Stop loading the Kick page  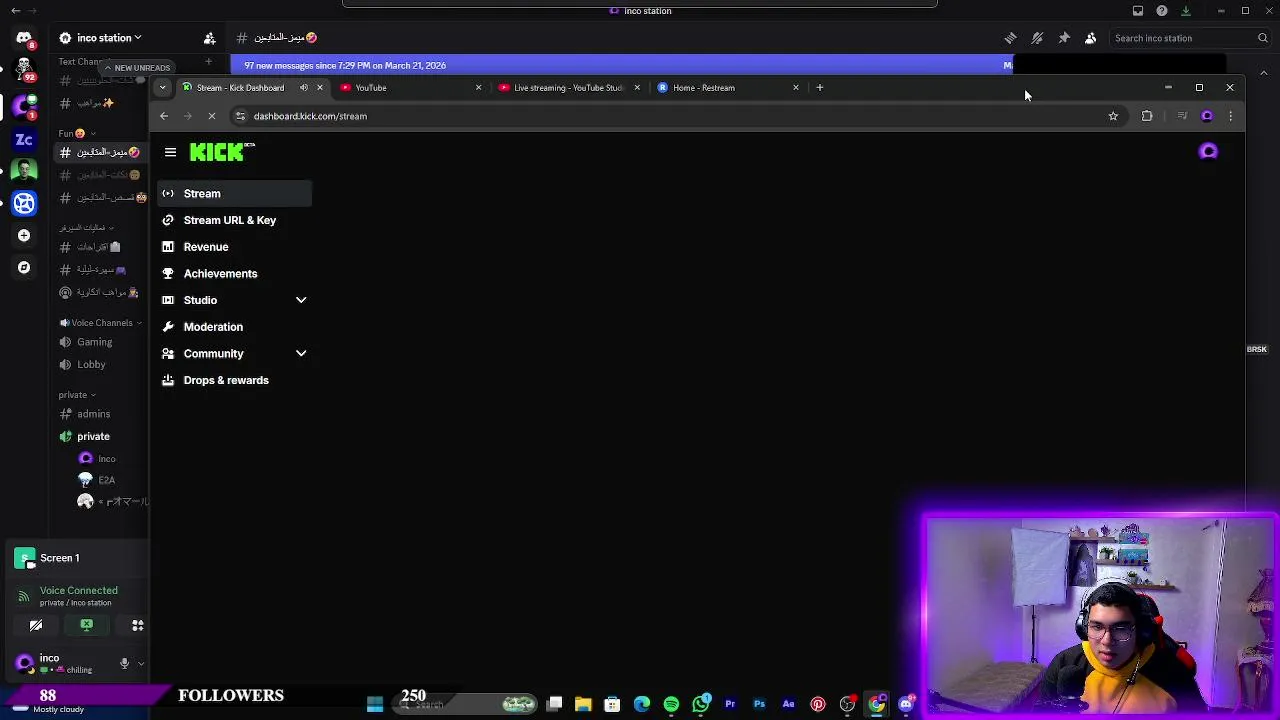pyautogui.click(x=211, y=116)
